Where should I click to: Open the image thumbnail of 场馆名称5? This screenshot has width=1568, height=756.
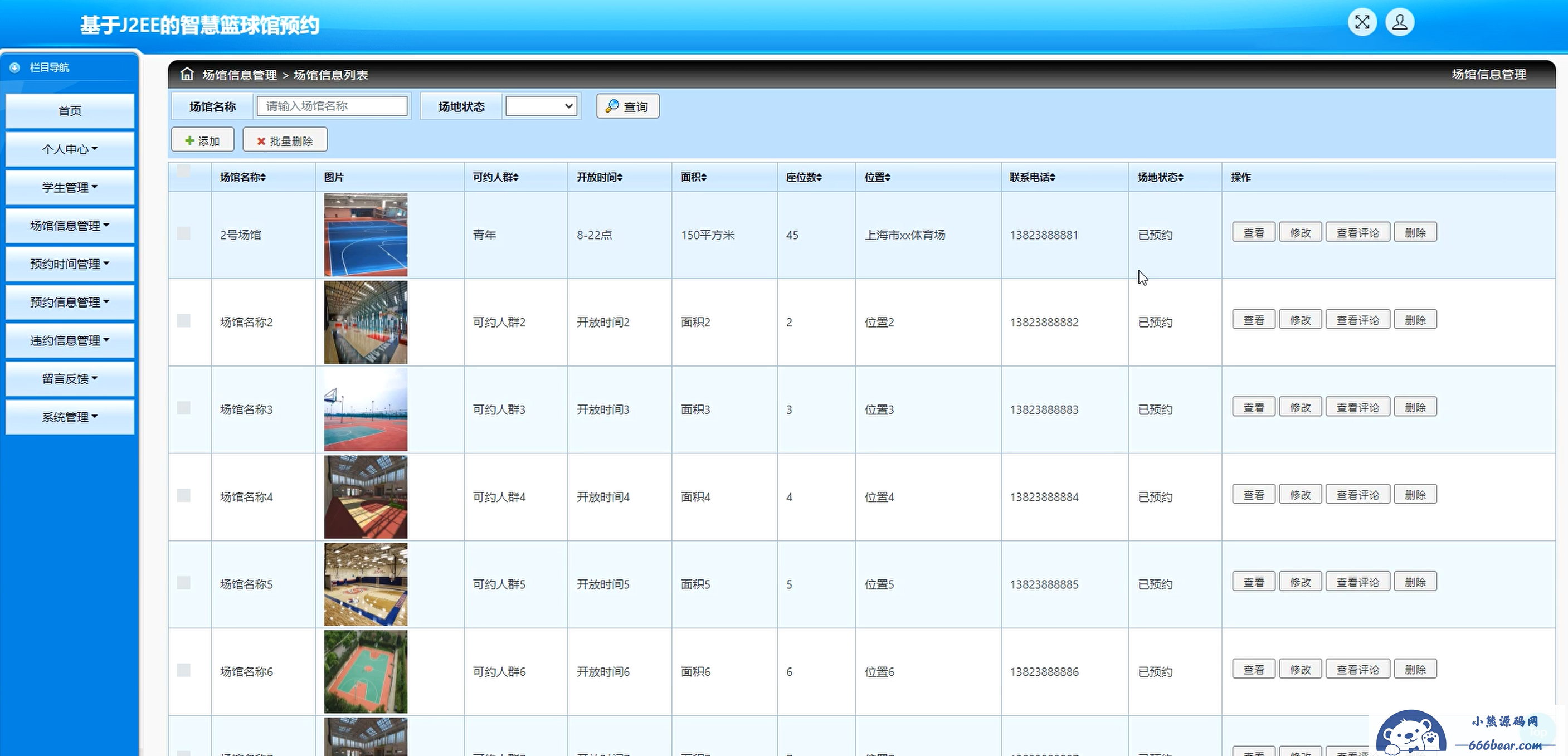point(366,584)
